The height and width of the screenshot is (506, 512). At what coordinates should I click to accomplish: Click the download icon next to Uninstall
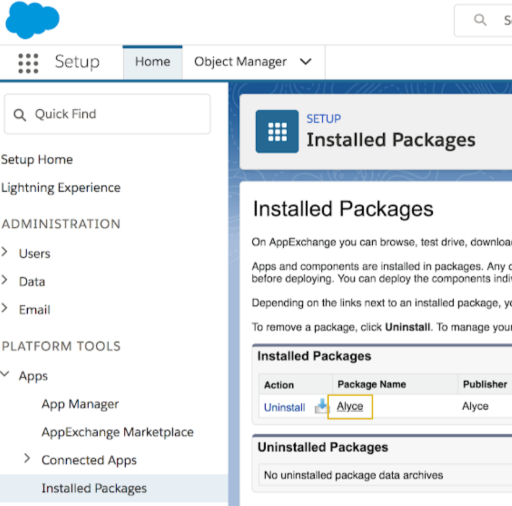pos(321,406)
